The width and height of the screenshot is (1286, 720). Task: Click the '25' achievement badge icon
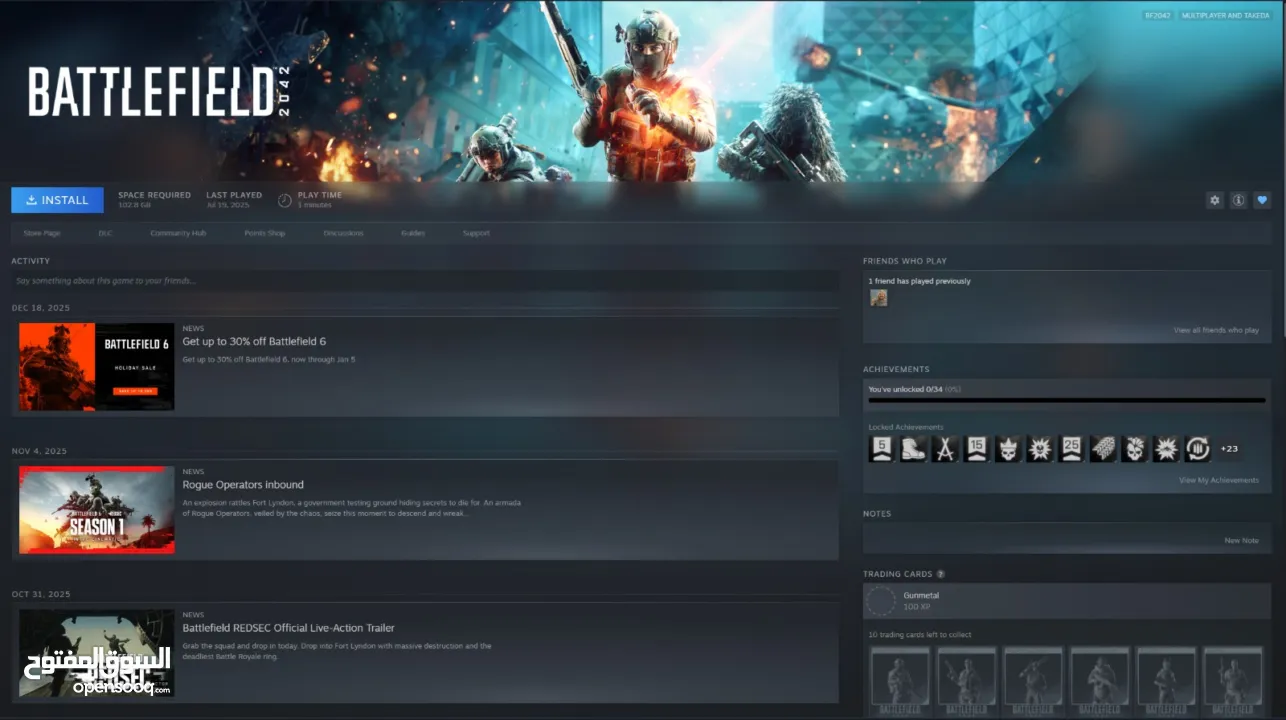(x=1071, y=448)
